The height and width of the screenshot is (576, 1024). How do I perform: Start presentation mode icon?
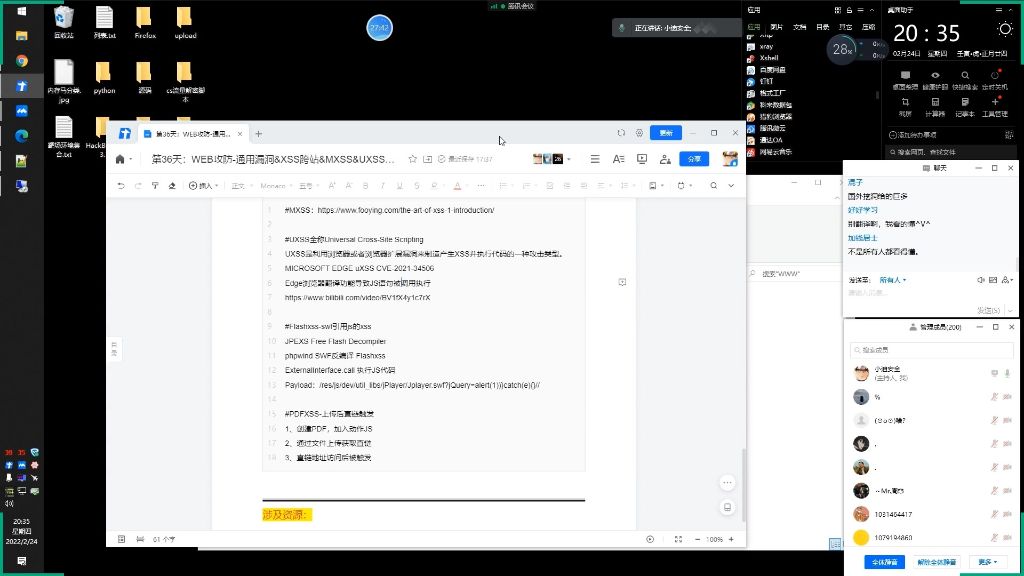642,159
